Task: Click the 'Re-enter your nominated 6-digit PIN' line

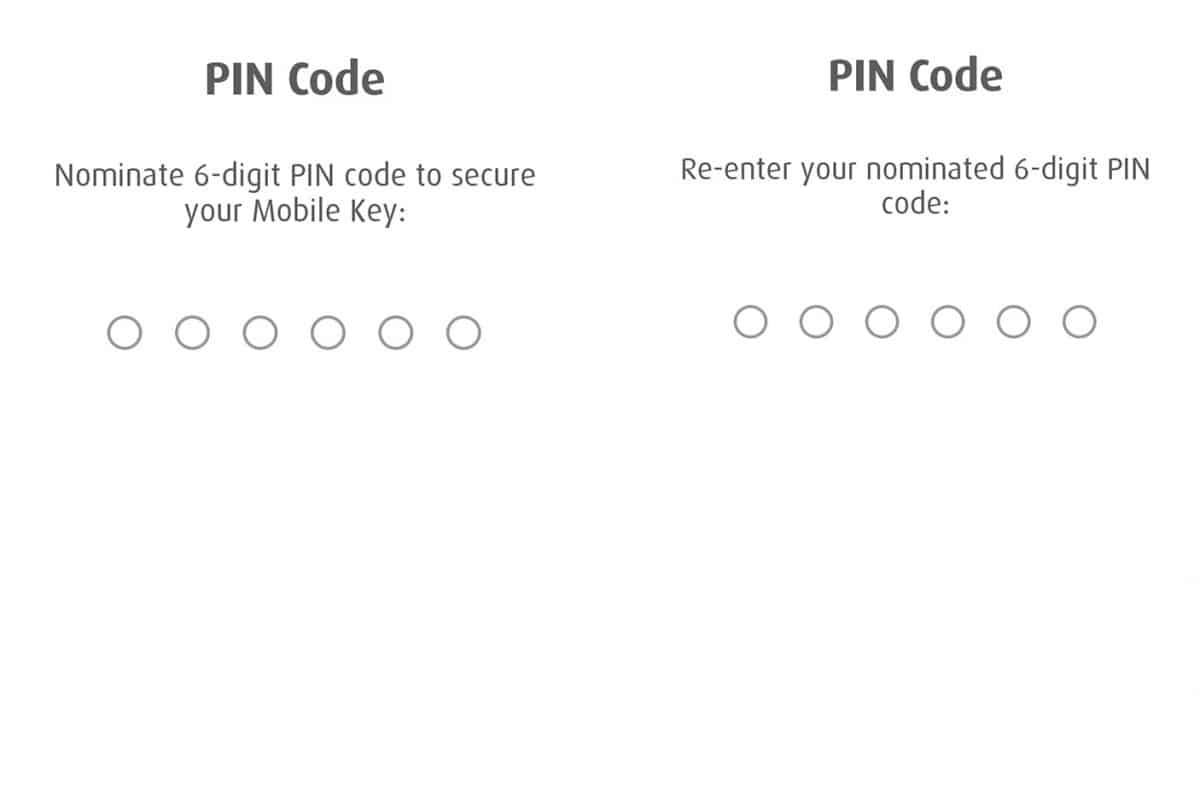Action: (x=915, y=169)
